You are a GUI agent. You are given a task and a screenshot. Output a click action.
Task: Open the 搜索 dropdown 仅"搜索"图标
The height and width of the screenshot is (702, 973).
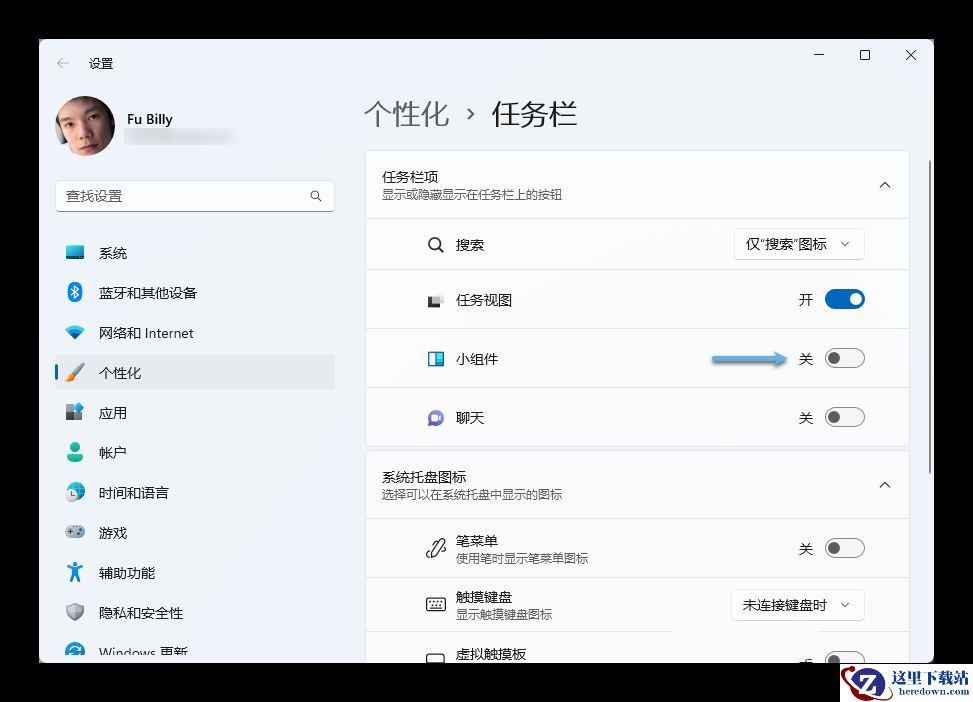[799, 244]
